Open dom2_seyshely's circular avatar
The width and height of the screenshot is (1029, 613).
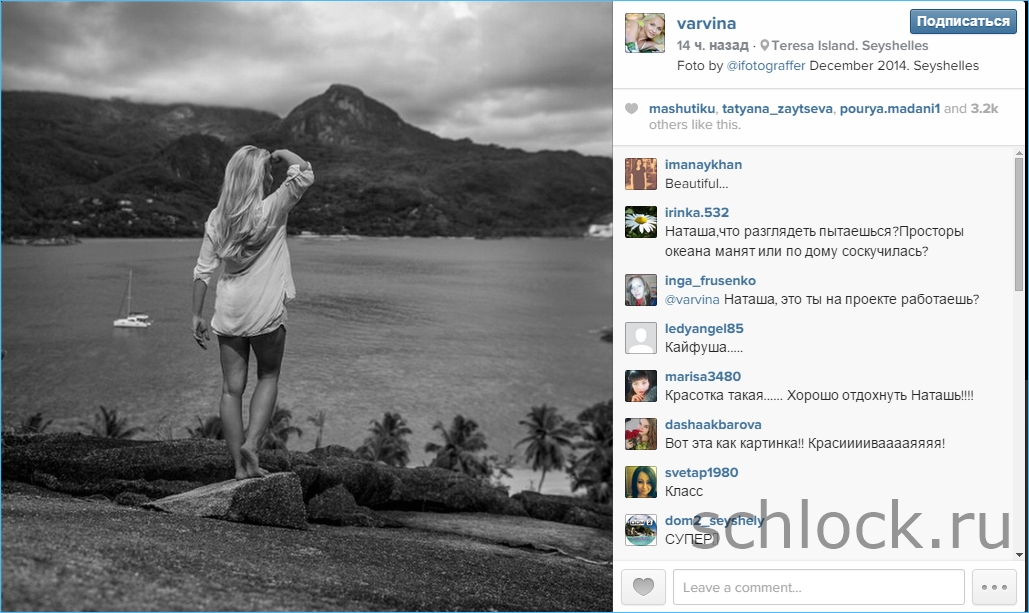click(640, 530)
